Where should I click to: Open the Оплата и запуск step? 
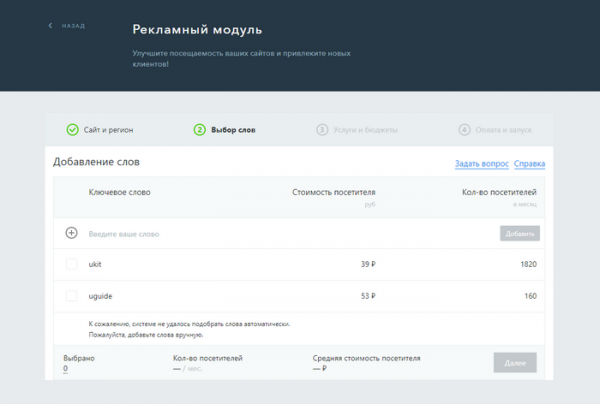click(x=504, y=130)
